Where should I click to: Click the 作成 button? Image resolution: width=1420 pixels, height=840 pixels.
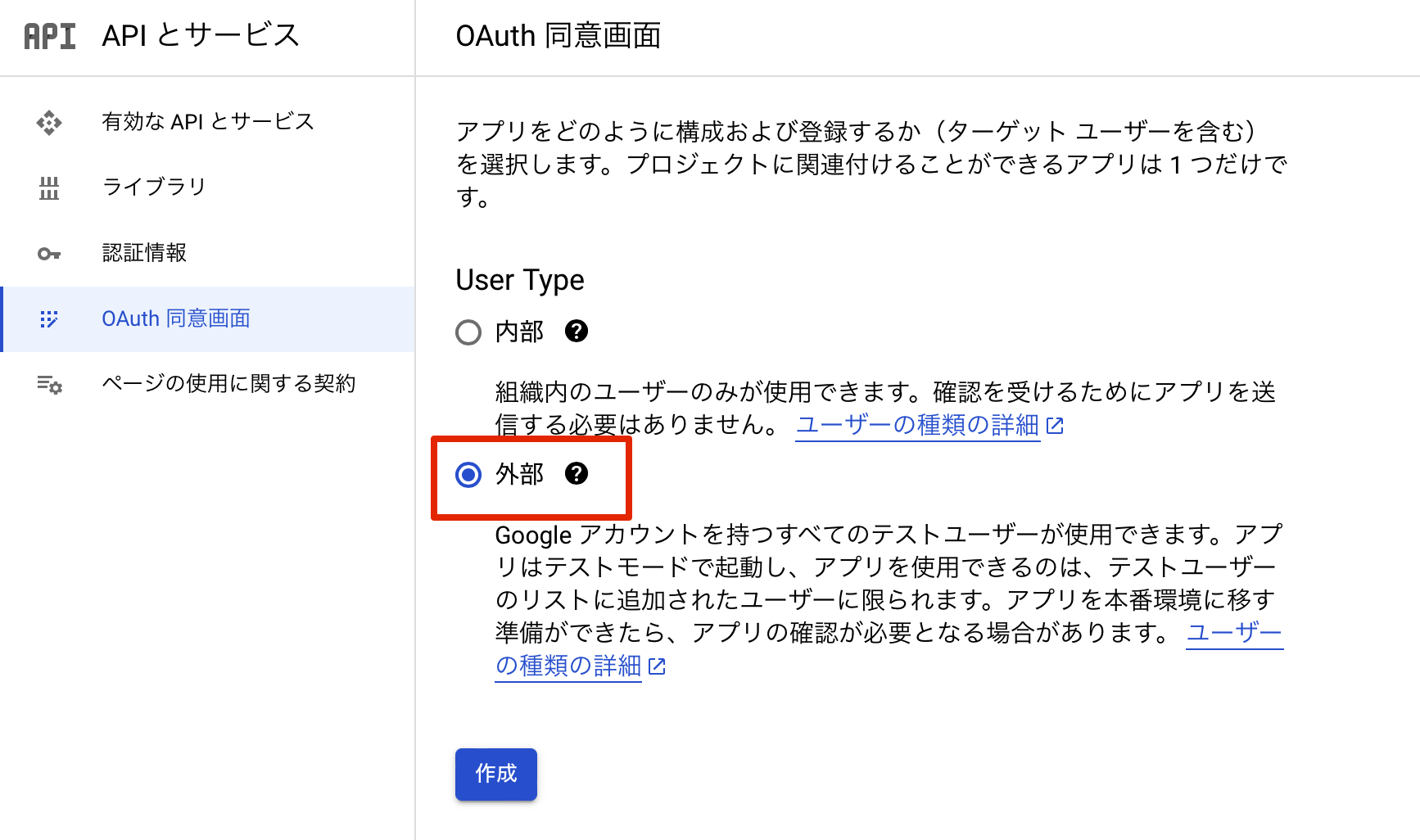coord(496,774)
